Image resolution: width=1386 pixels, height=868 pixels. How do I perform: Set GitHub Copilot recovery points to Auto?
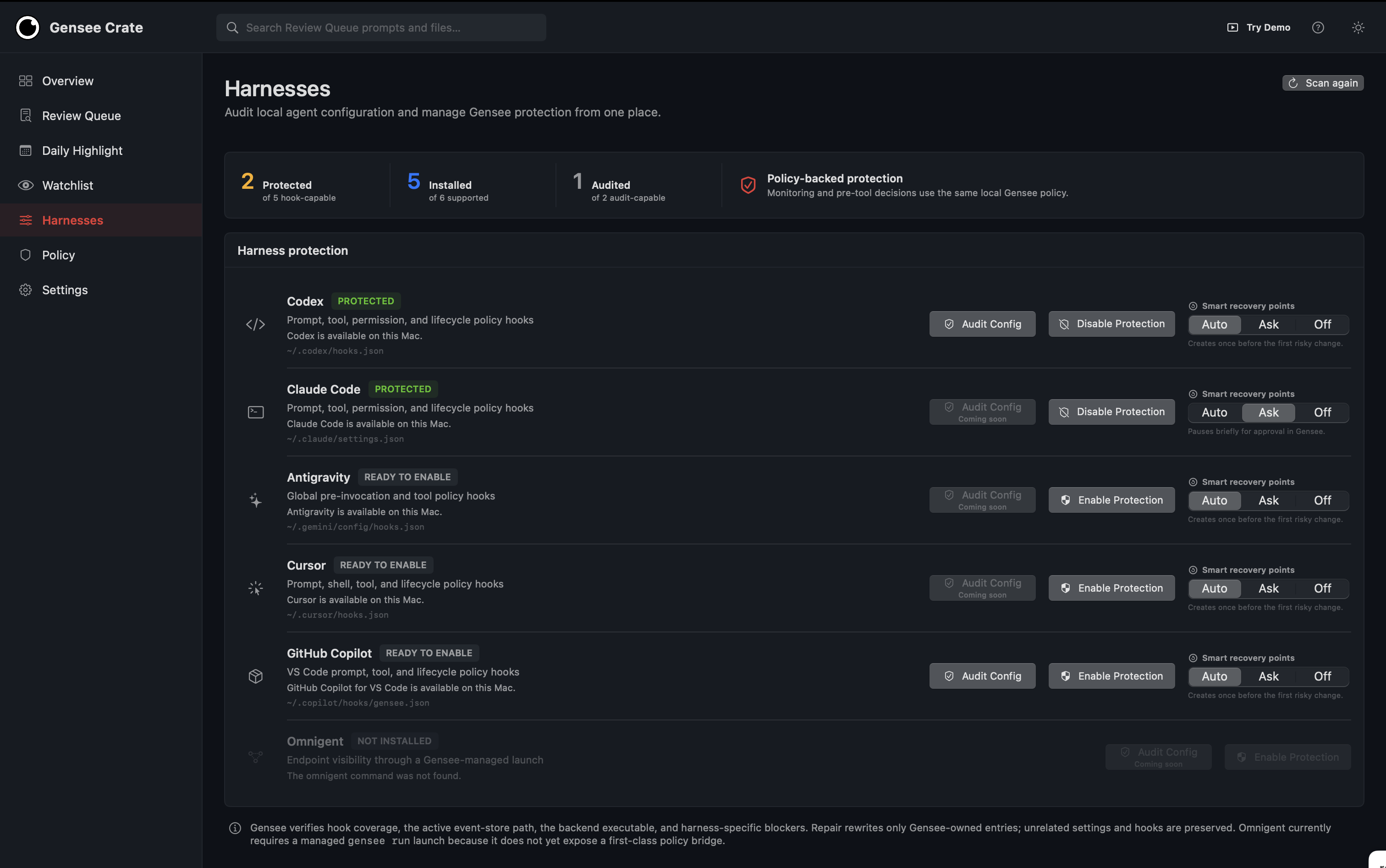tap(1214, 676)
